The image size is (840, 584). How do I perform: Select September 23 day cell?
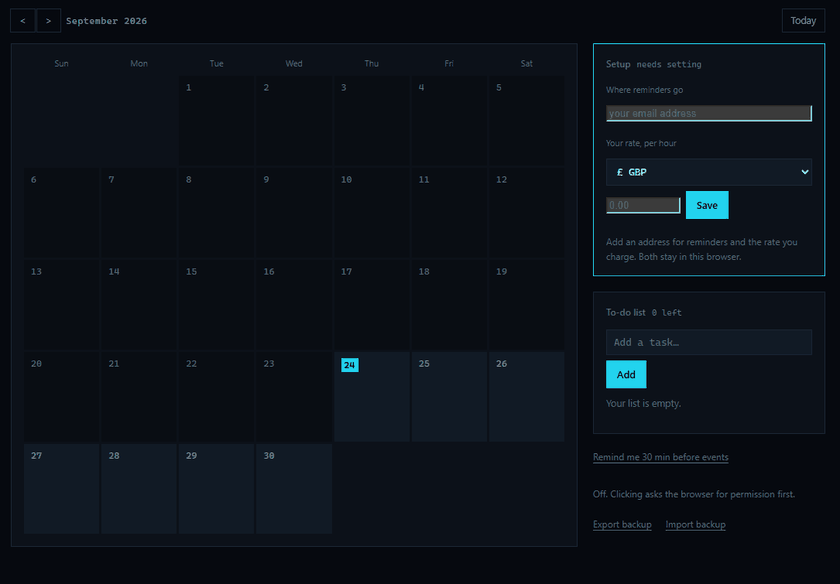coord(294,396)
